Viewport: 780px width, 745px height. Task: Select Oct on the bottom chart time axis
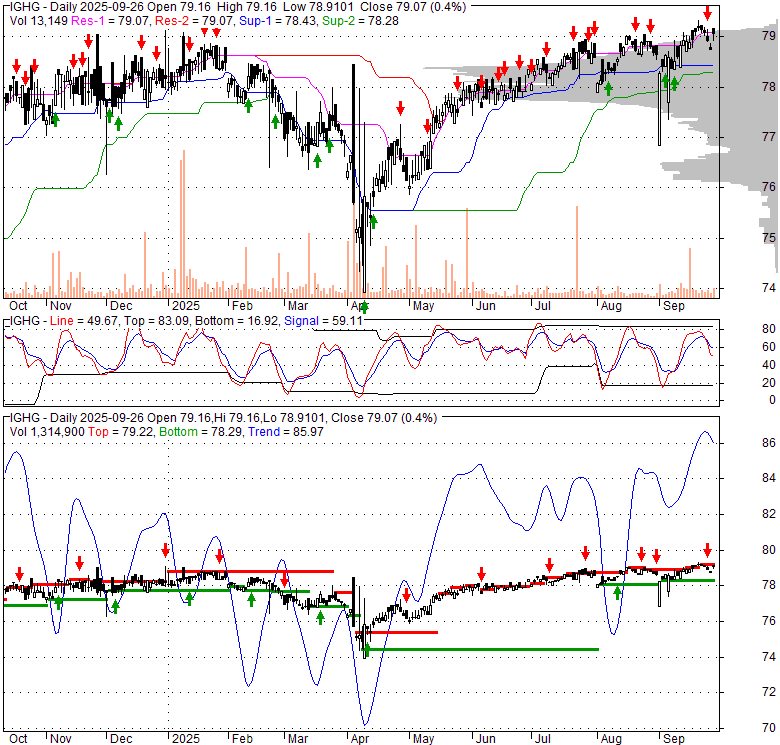(x=18, y=739)
